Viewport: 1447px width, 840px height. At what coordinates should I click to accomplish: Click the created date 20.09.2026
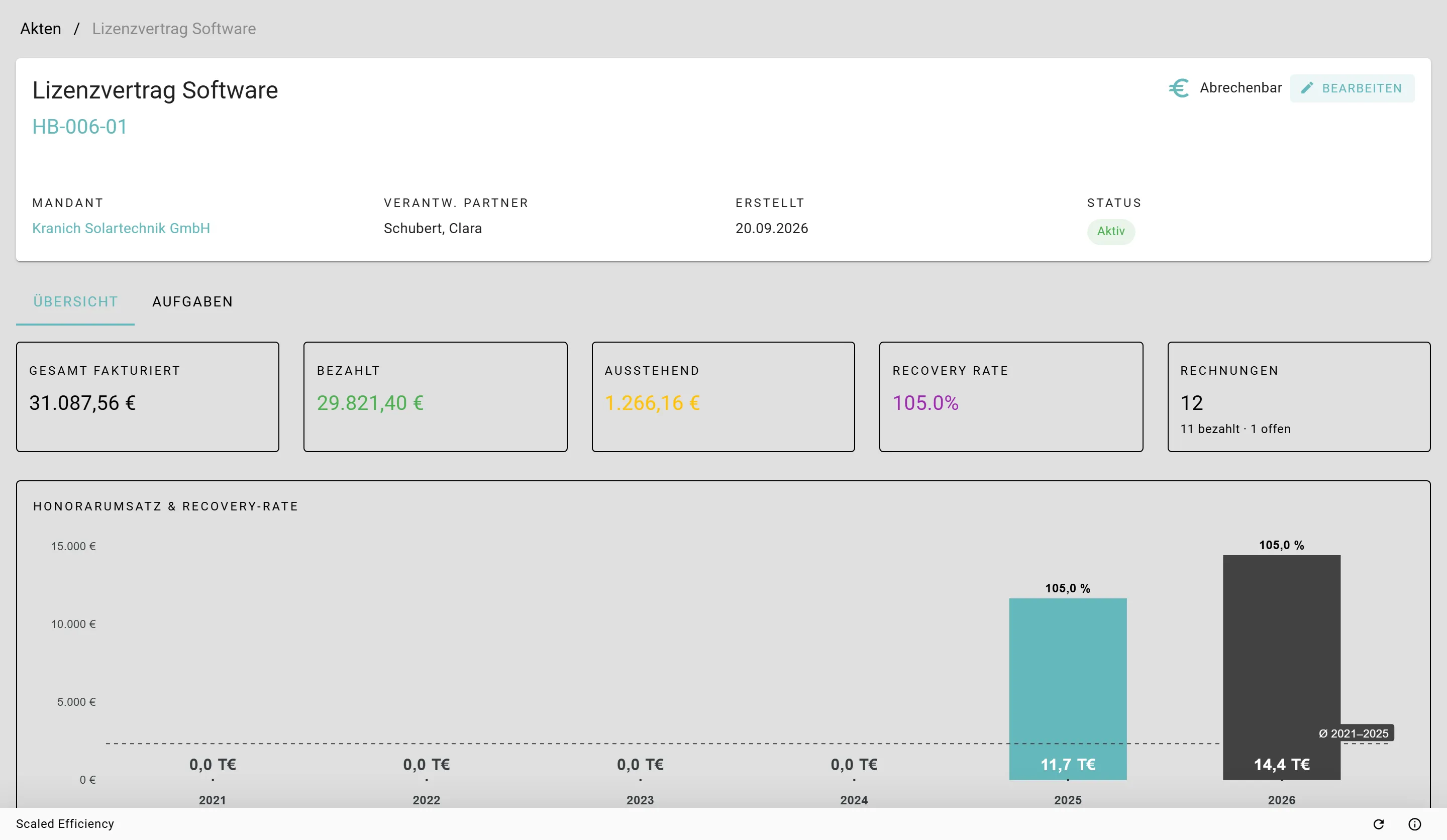pyautogui.click(x=771, y=228)
